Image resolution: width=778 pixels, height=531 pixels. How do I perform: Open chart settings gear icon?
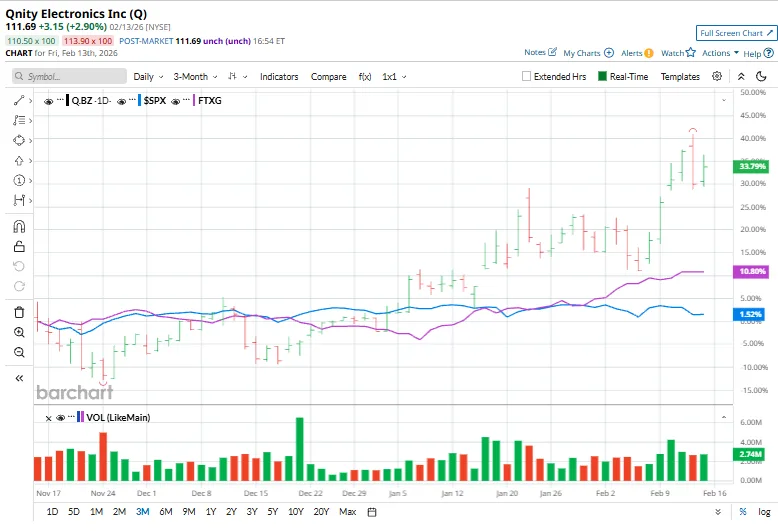pyautogui.click(x=717, y=76)
